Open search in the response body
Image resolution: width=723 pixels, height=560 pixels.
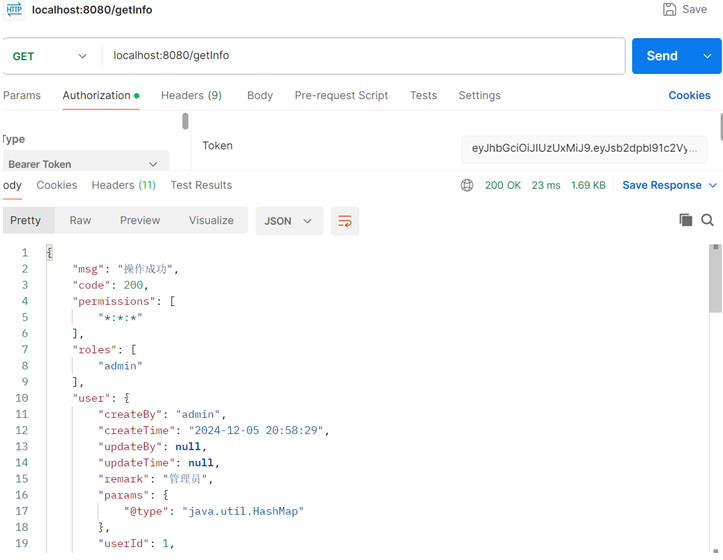(707, 220)
